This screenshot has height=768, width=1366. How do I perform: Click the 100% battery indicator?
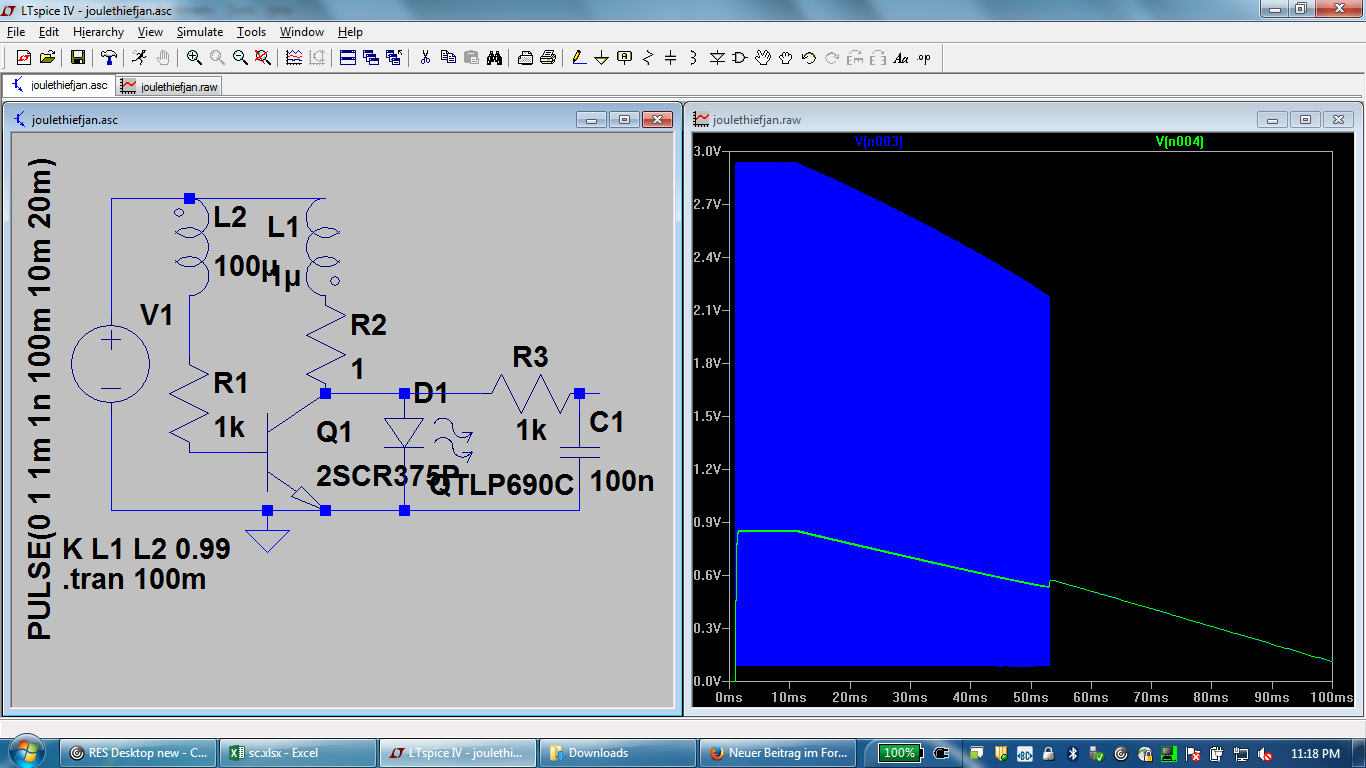pos(899,753)
